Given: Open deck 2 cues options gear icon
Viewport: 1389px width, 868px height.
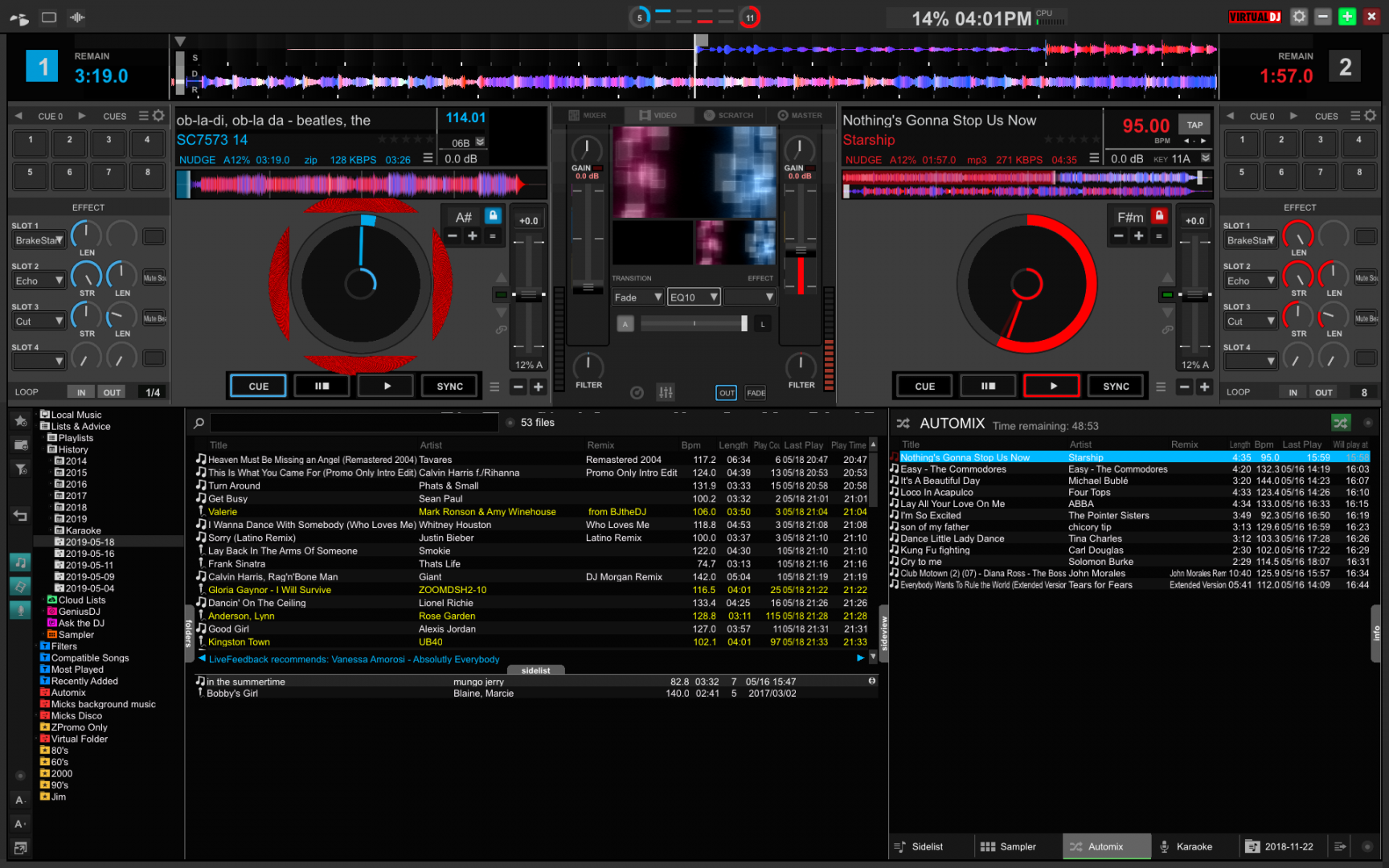Looking at the screenshot, I should pos(1371,116).
